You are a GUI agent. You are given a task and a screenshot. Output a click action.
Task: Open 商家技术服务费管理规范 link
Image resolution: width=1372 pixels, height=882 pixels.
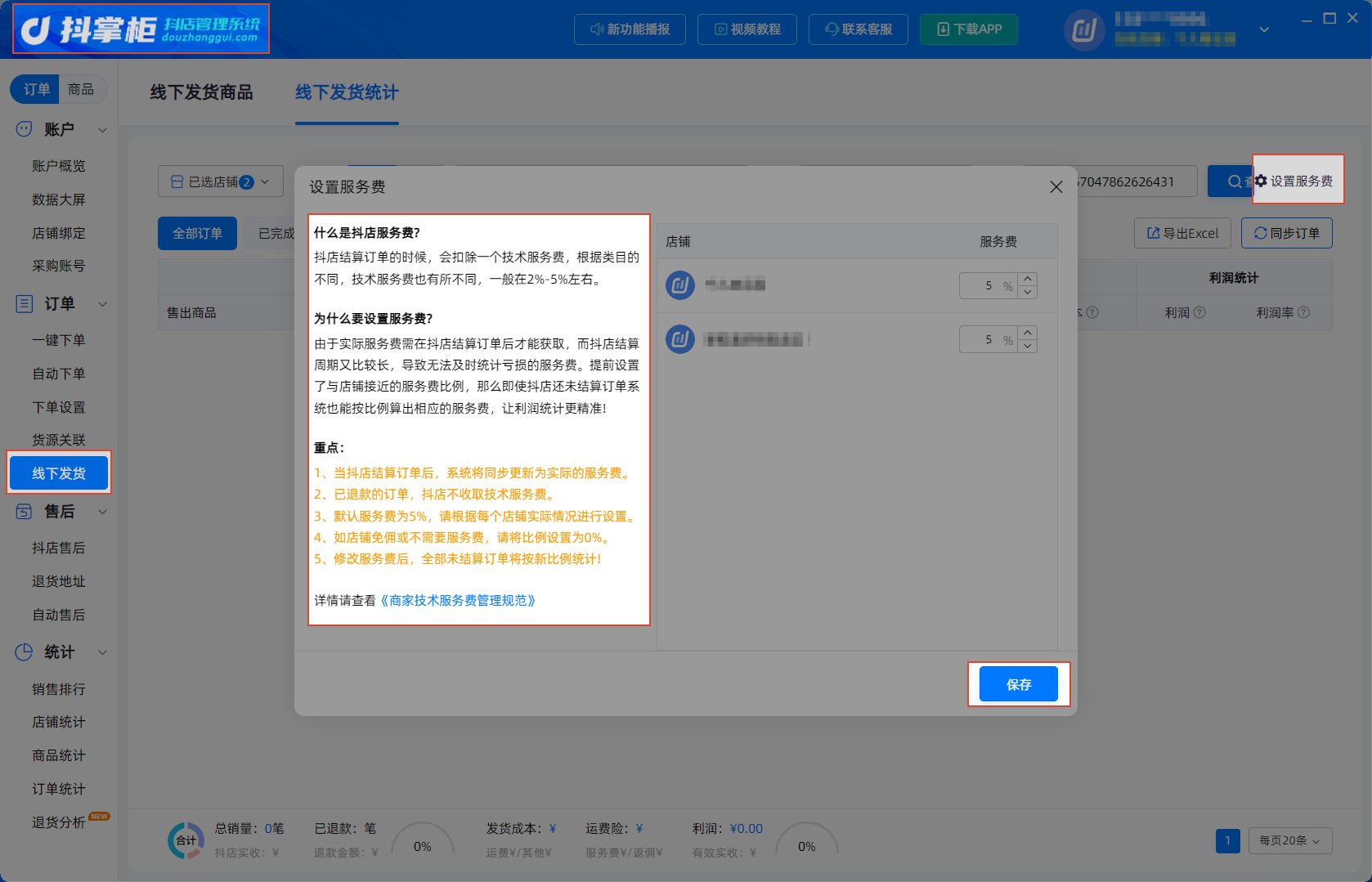click(x=458, y=601)
